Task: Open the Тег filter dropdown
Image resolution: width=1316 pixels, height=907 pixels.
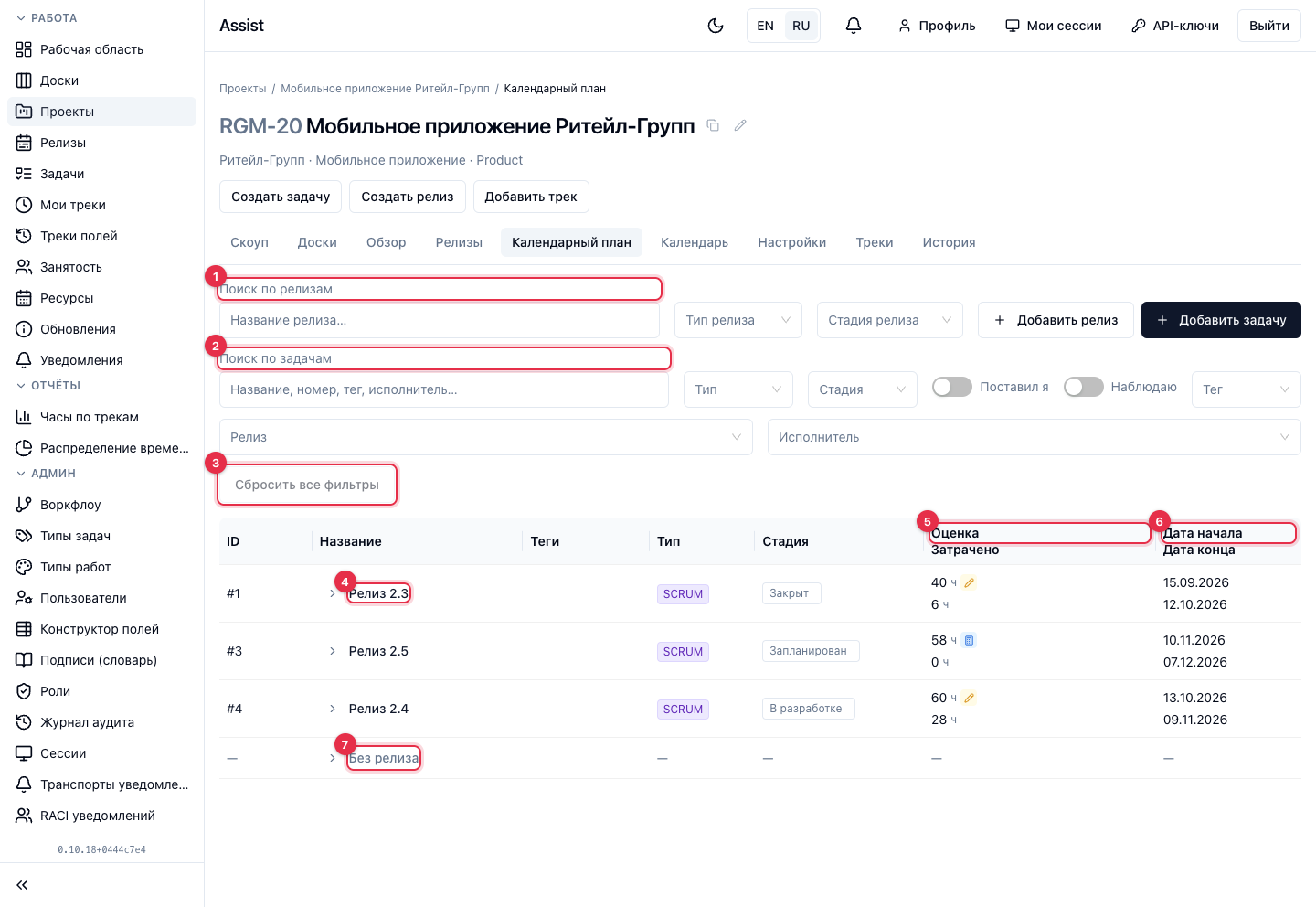Action: [1247, 389]
